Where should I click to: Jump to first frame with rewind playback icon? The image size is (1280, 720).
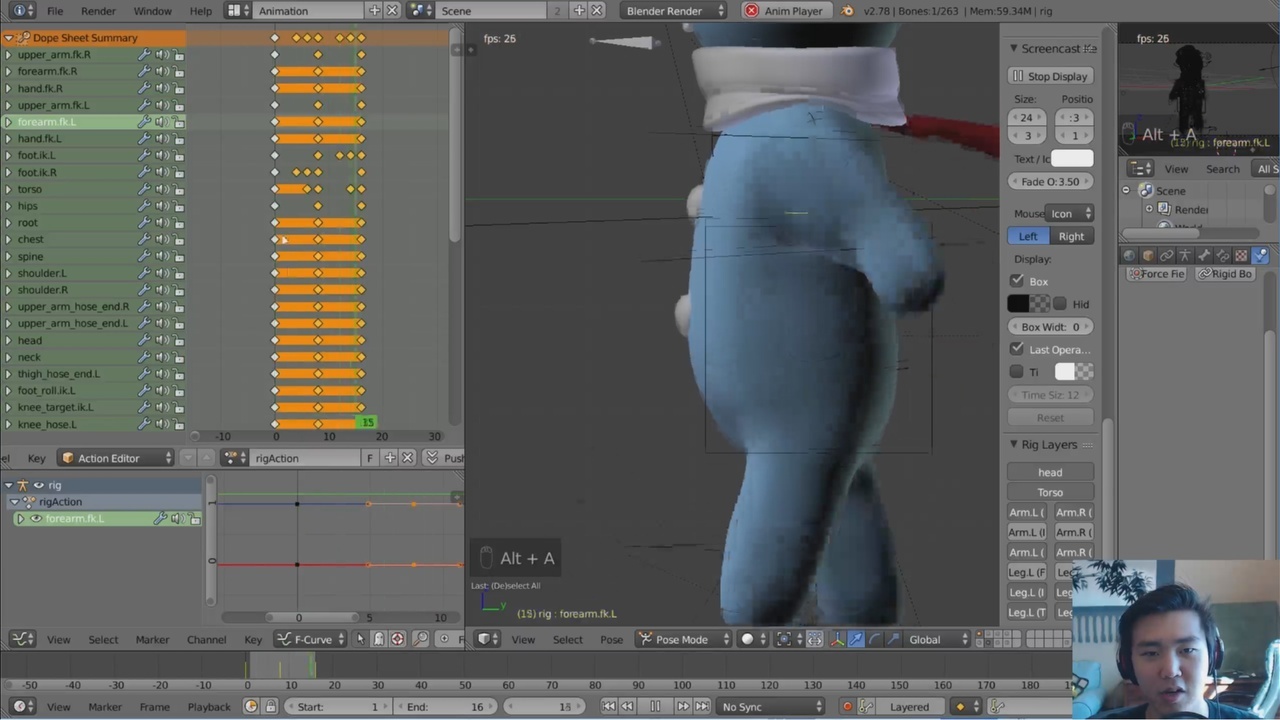click(609, 706)
